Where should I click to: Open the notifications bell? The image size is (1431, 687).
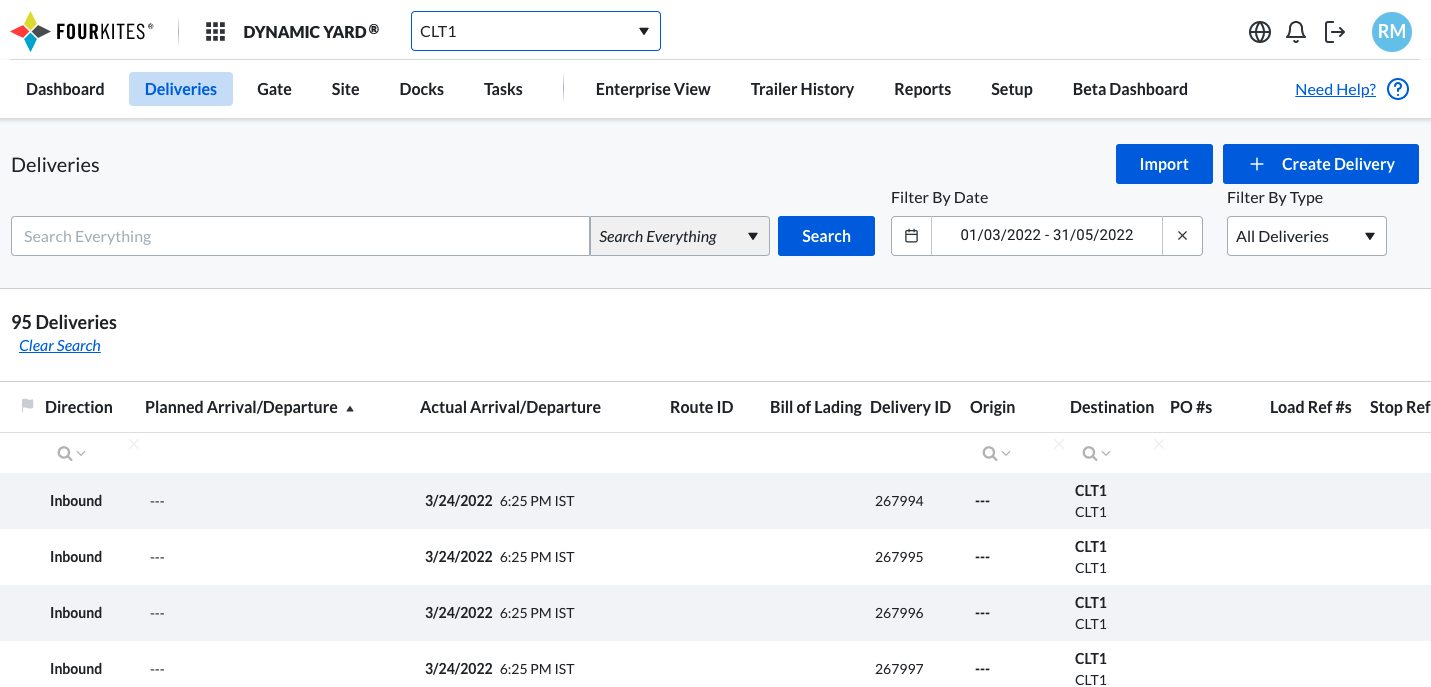(x=1296, y=32)
